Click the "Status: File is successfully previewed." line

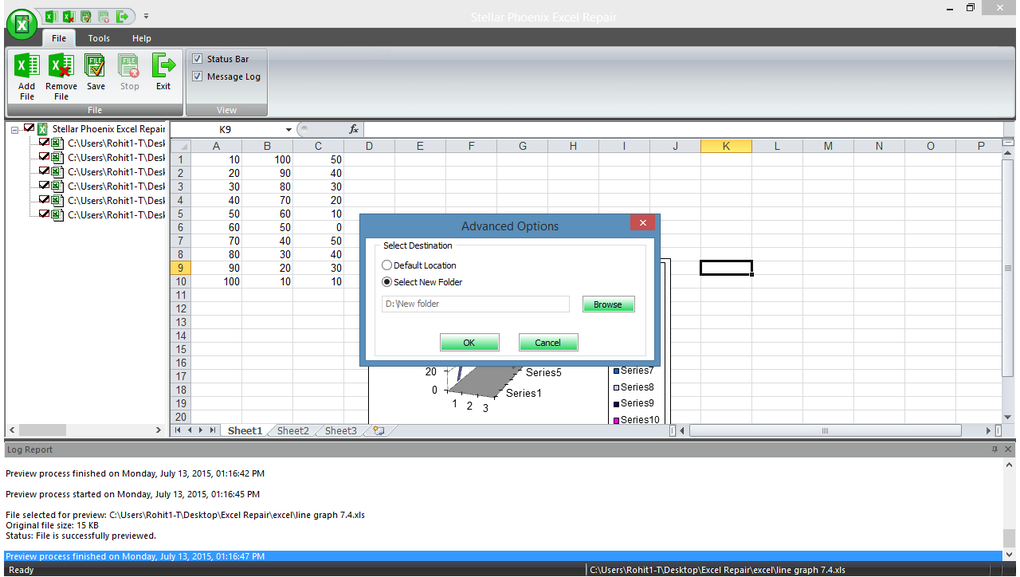(81, 536)
